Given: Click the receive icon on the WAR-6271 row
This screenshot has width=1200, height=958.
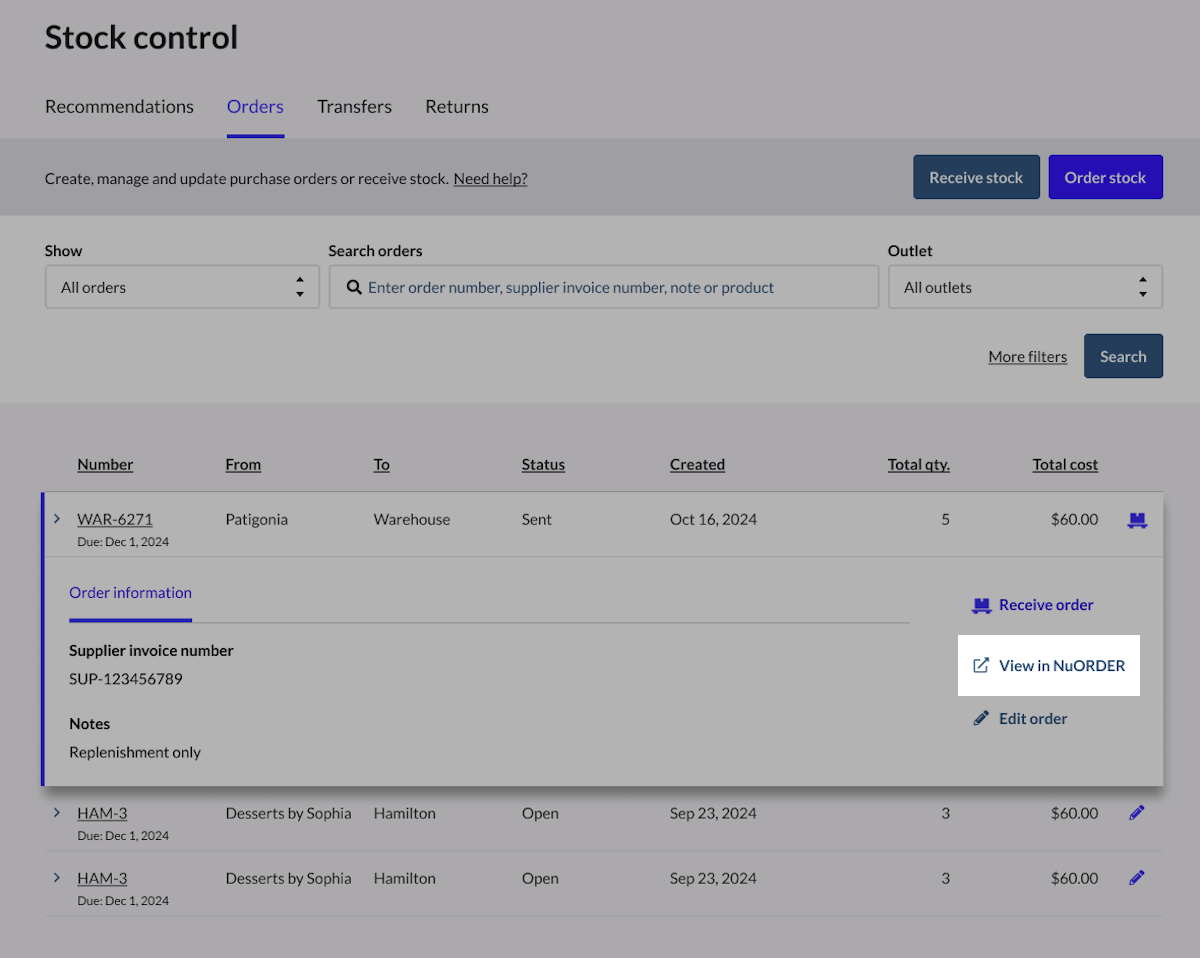Looking at the screenshot, I should point(1136,520).
